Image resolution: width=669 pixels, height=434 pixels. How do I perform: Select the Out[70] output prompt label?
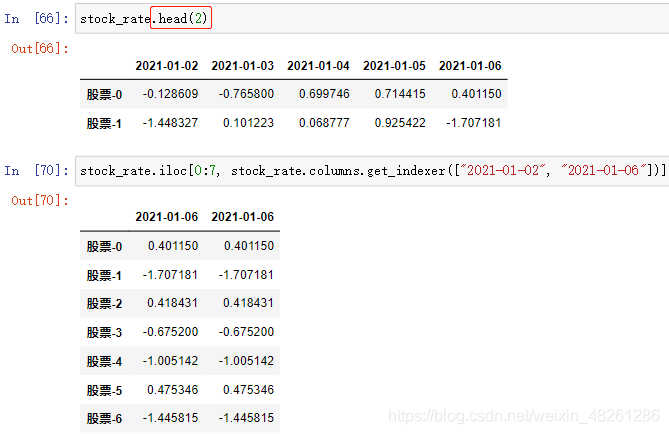tap(40, 200)
